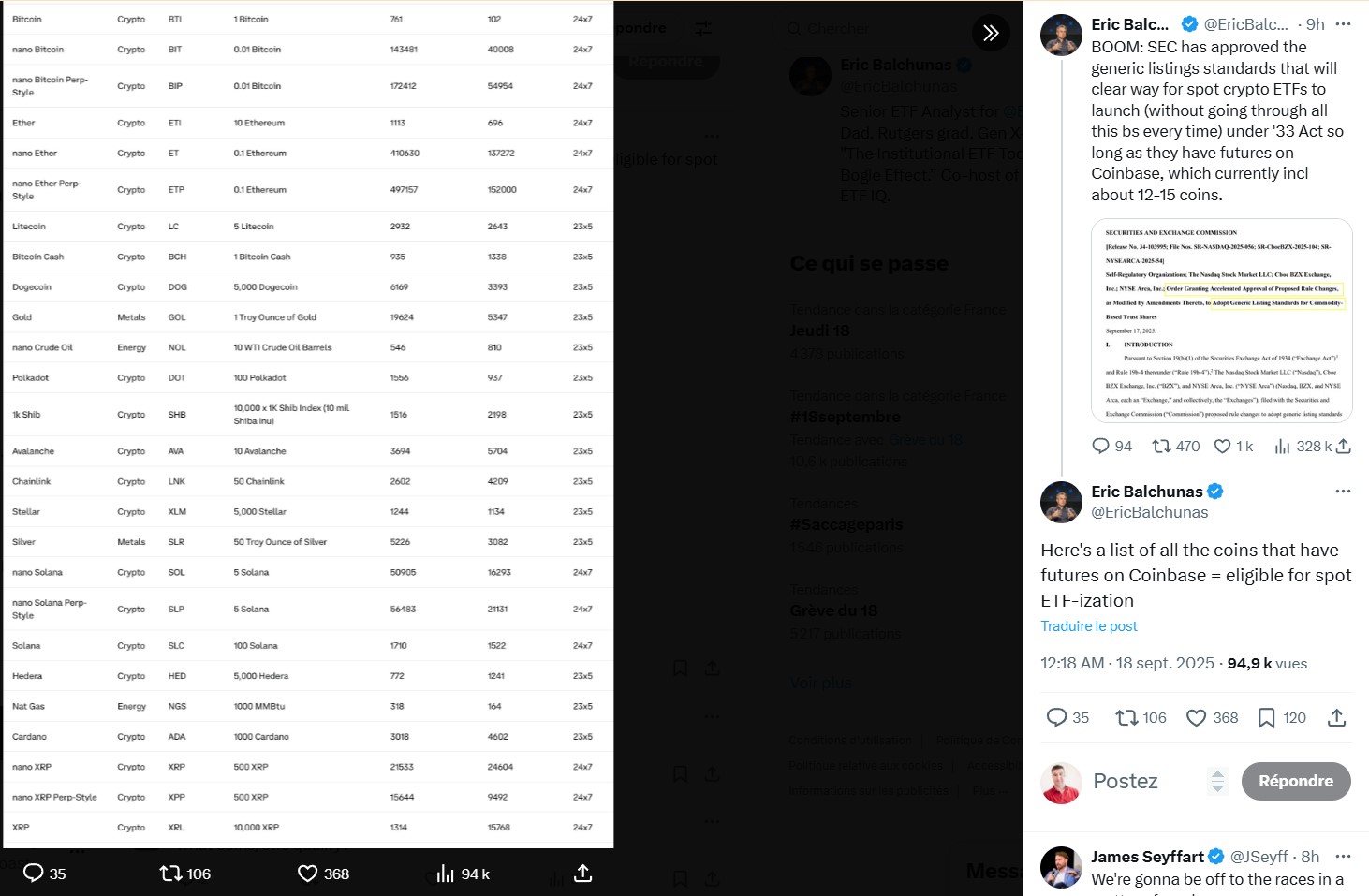The image size is (1369, 896).
Task: Open the SEC document image thumbnail
Action: pos(1222,320)
